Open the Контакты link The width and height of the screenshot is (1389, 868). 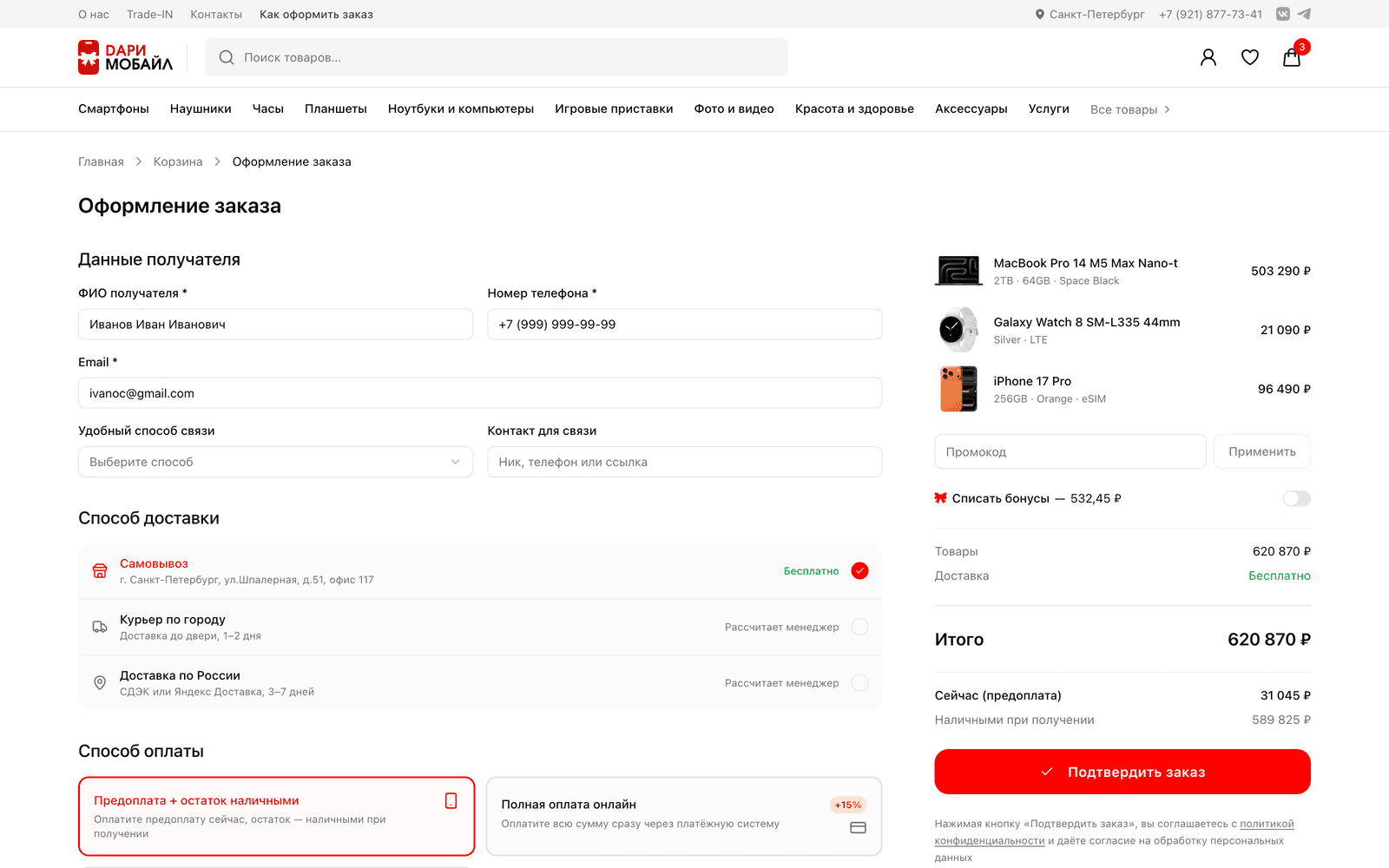click(x=216, y=14)
